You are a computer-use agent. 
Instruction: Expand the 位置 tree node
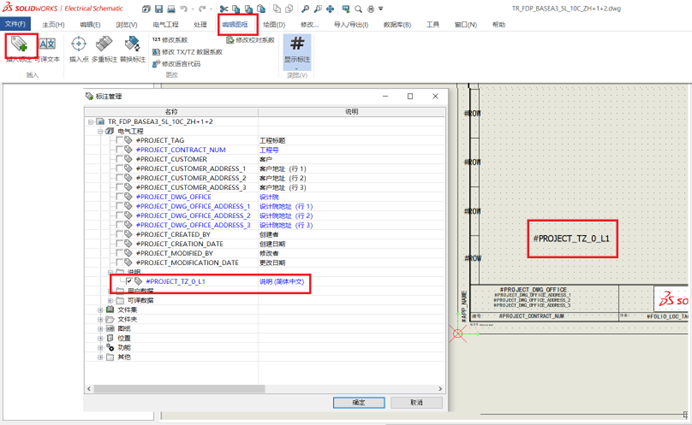point(100,338)
